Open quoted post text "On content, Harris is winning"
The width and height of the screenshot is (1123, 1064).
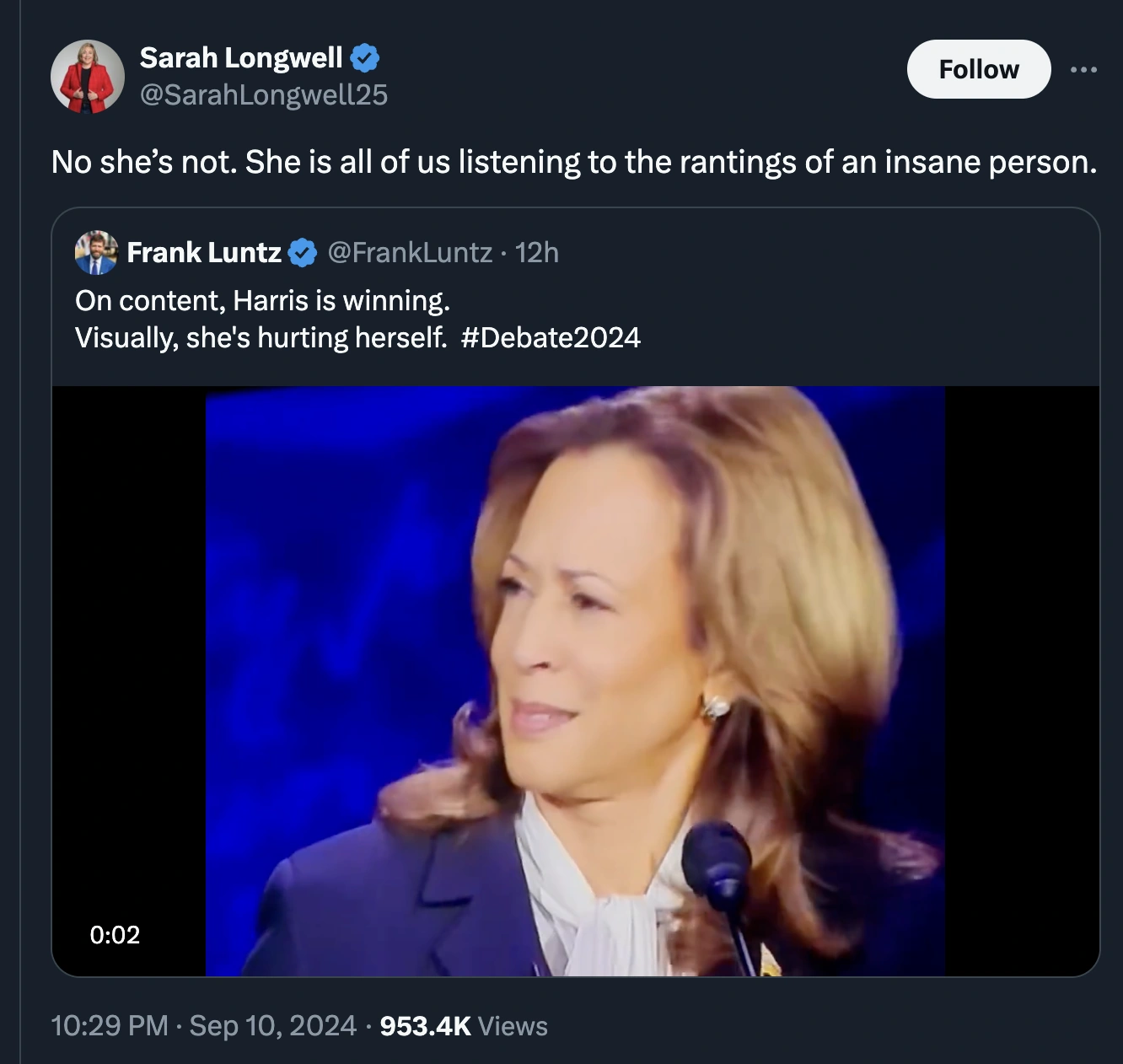tap(262, 301)
